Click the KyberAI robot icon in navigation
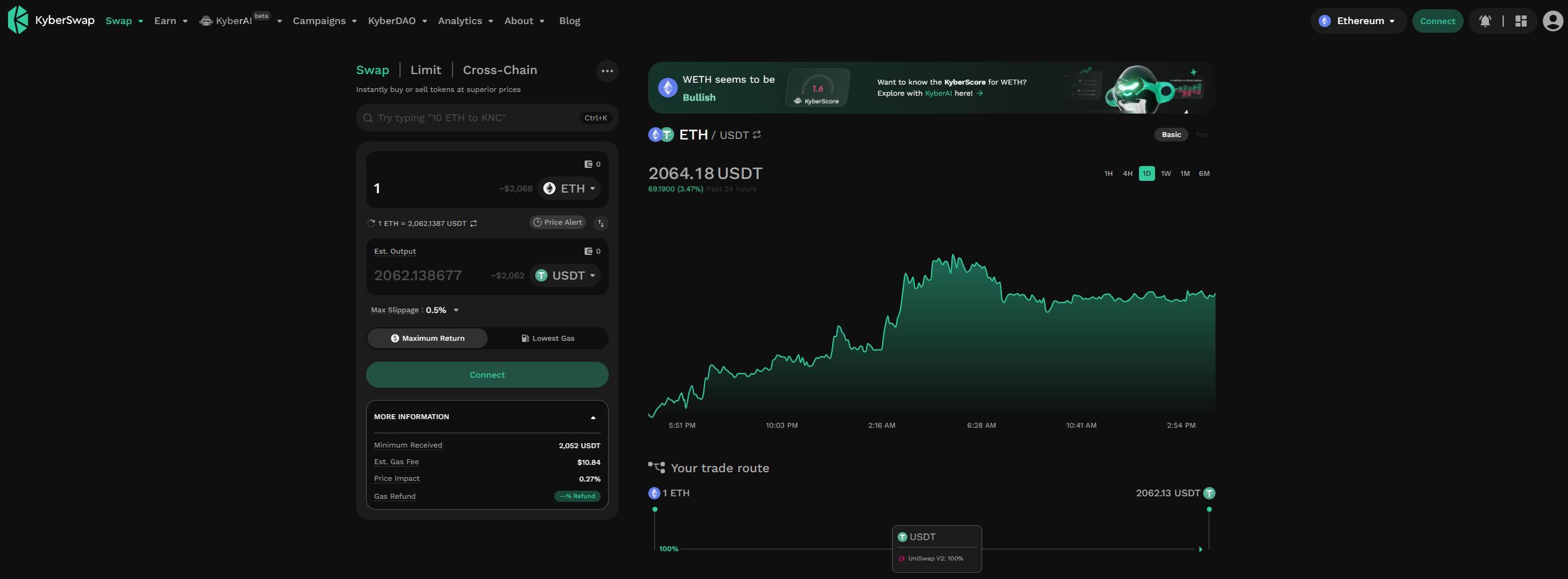 click(x=206, y=21)
